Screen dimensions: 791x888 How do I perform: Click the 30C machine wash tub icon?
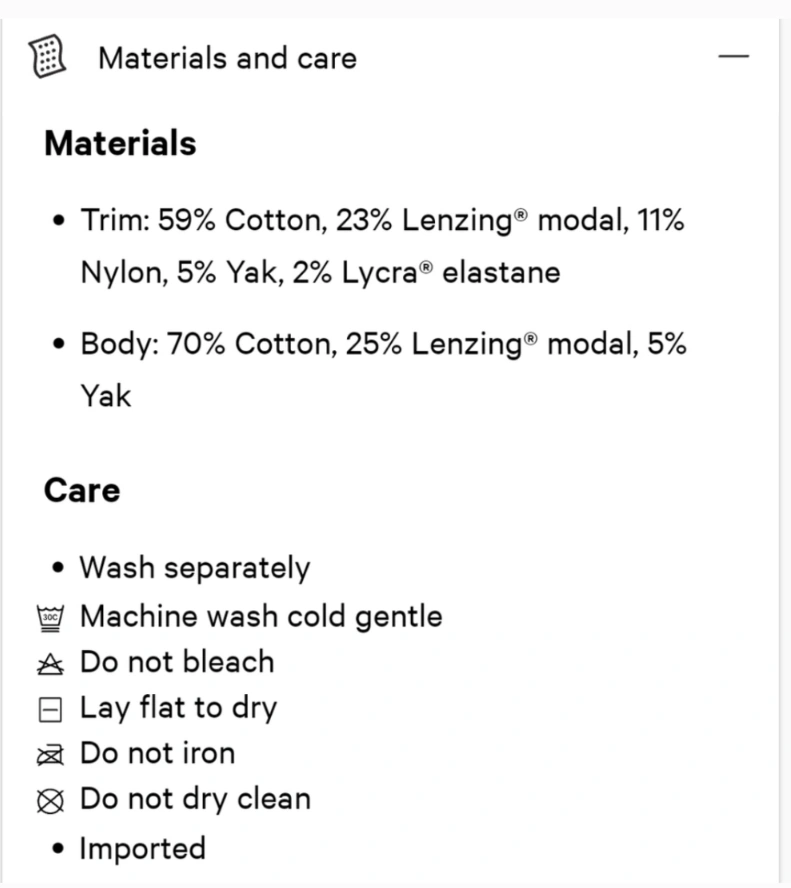click(50, 618)
